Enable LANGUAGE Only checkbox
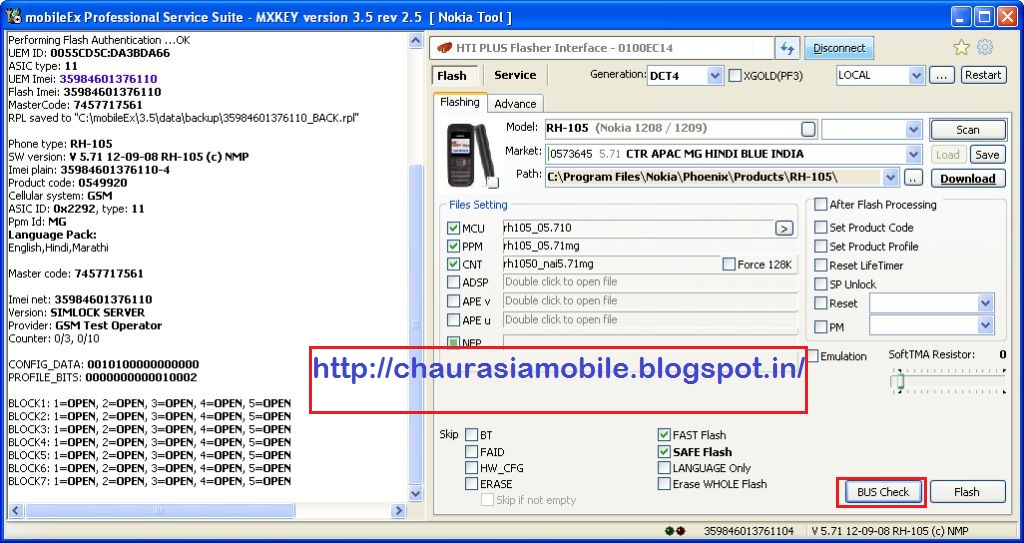Screen dimensions: 1024x543 664,468
